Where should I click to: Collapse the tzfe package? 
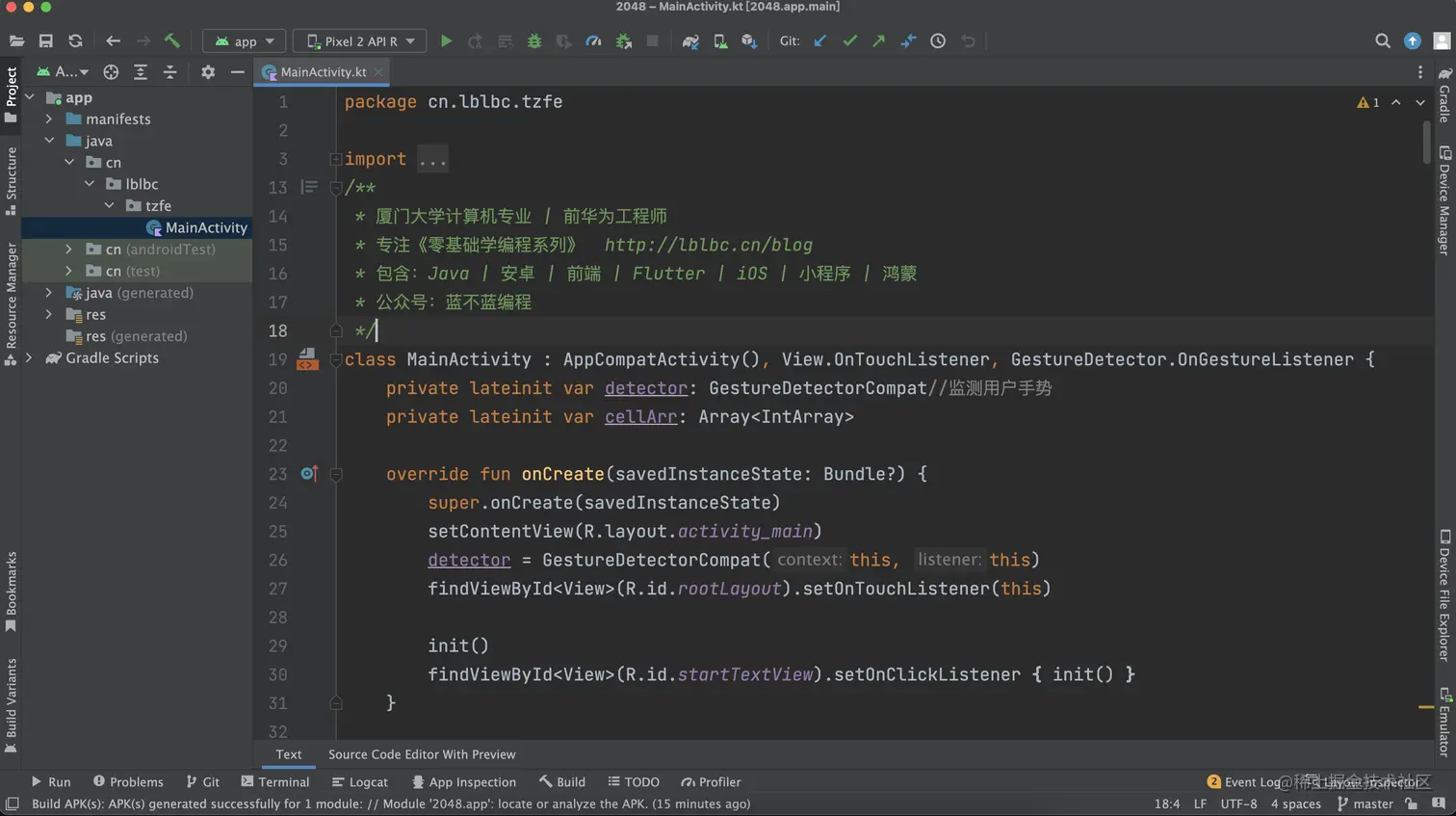109,206
